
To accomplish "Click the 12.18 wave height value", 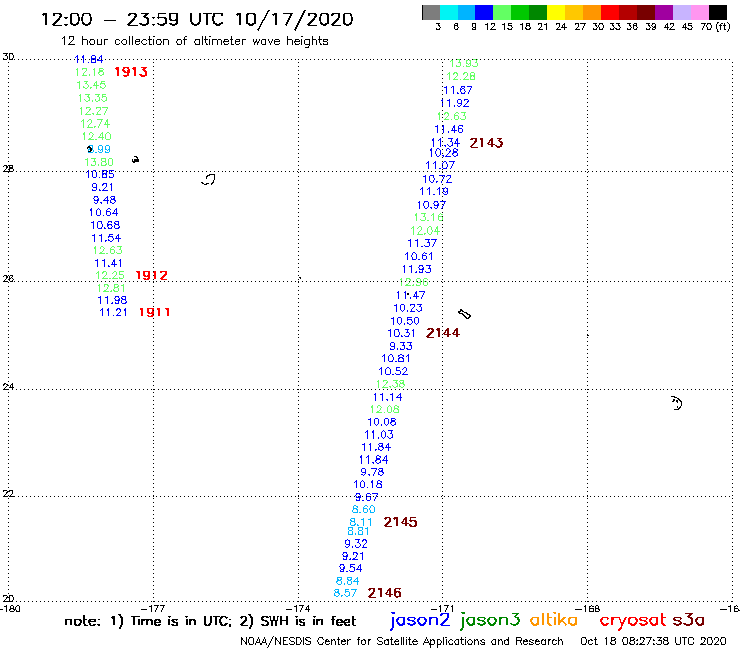I will [x=89, y=72].
